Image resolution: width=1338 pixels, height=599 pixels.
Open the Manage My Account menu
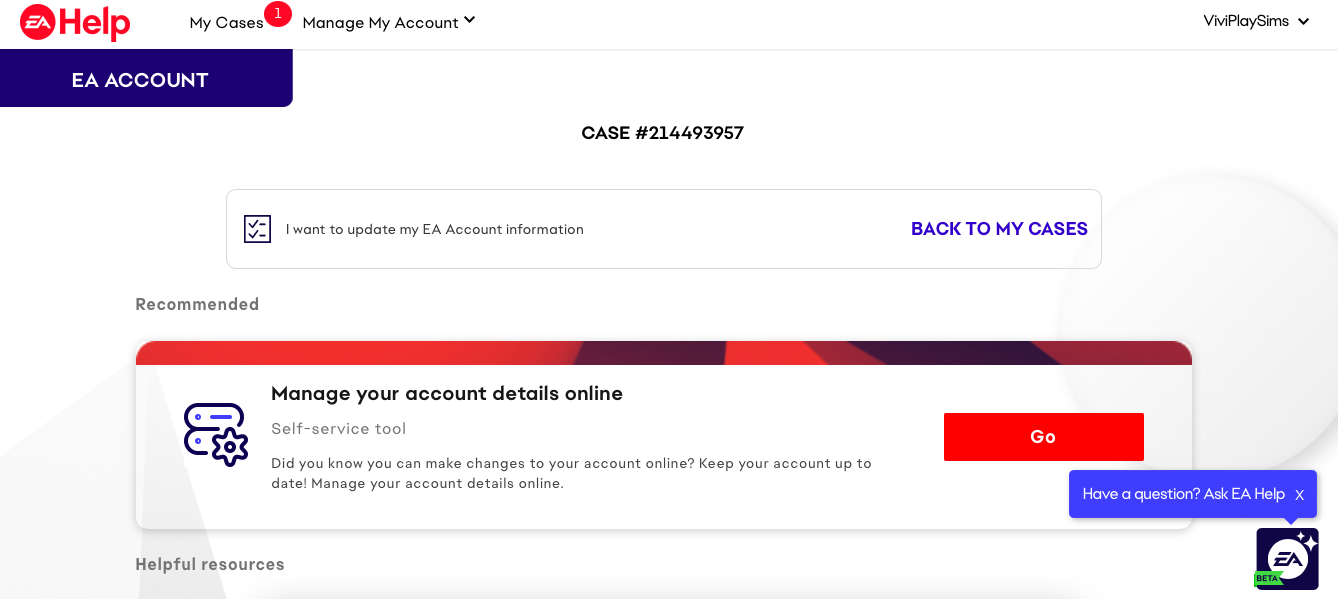[380, 23]
